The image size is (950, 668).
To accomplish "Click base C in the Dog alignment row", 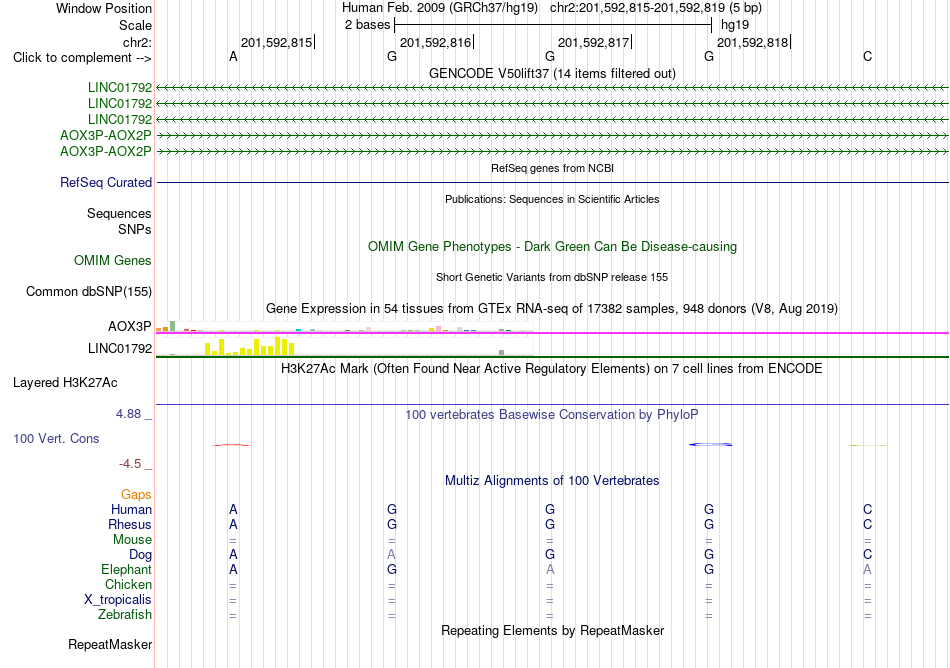I will tap(868, 554).
